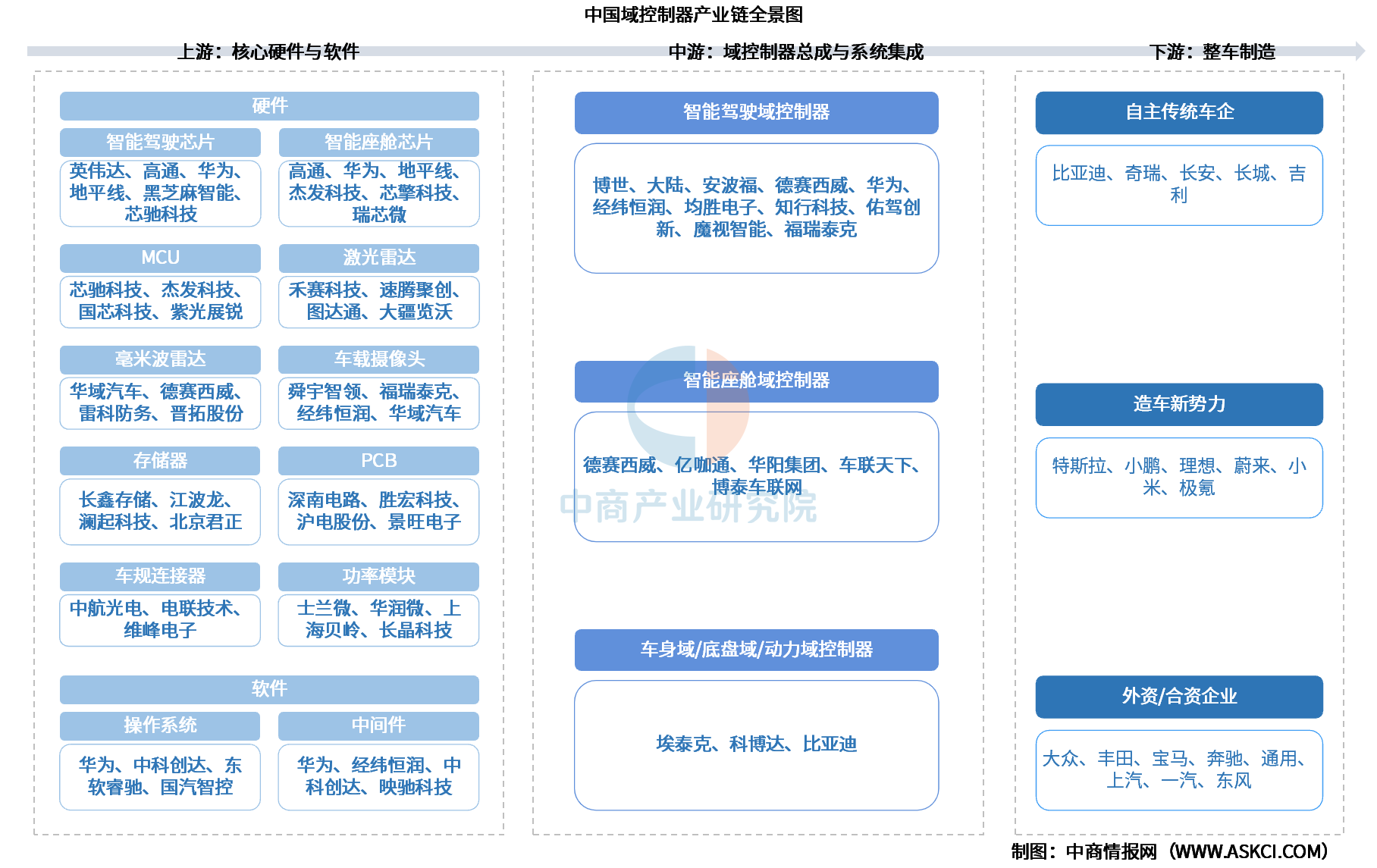Click the 智能座舱芯片 category label

379,143
